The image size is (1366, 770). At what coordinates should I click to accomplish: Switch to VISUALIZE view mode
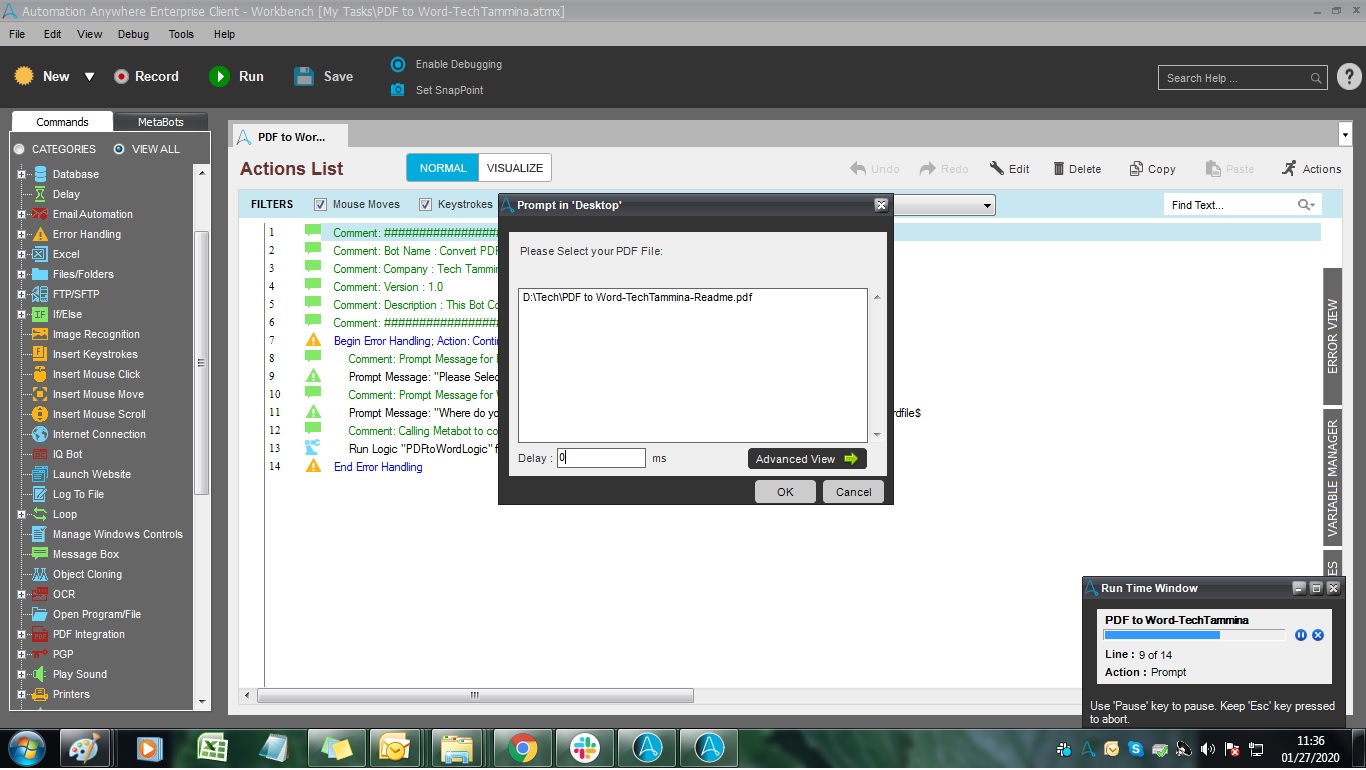click(x=515, y=168)
